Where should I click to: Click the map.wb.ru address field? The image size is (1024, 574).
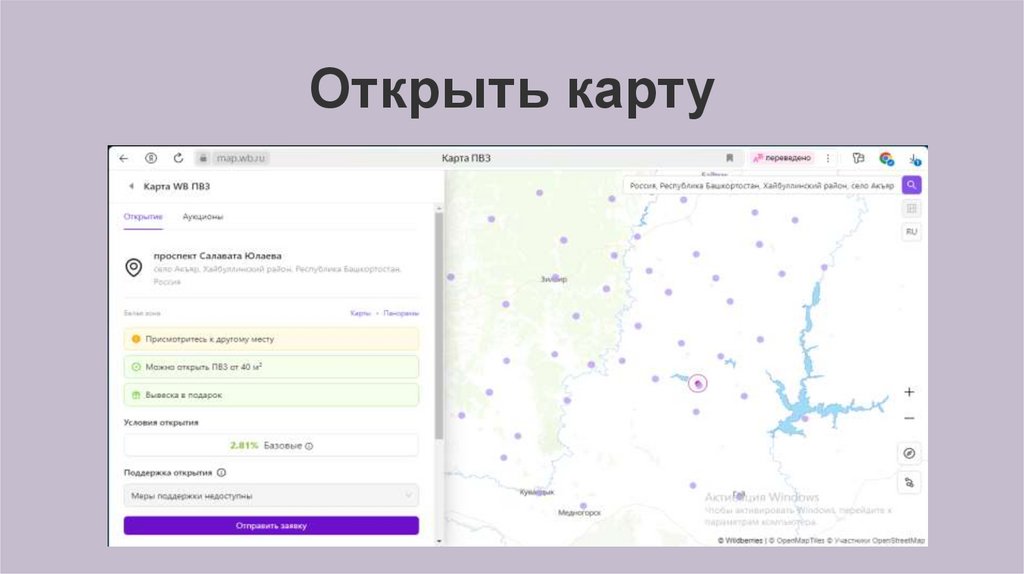coord(240,158)
